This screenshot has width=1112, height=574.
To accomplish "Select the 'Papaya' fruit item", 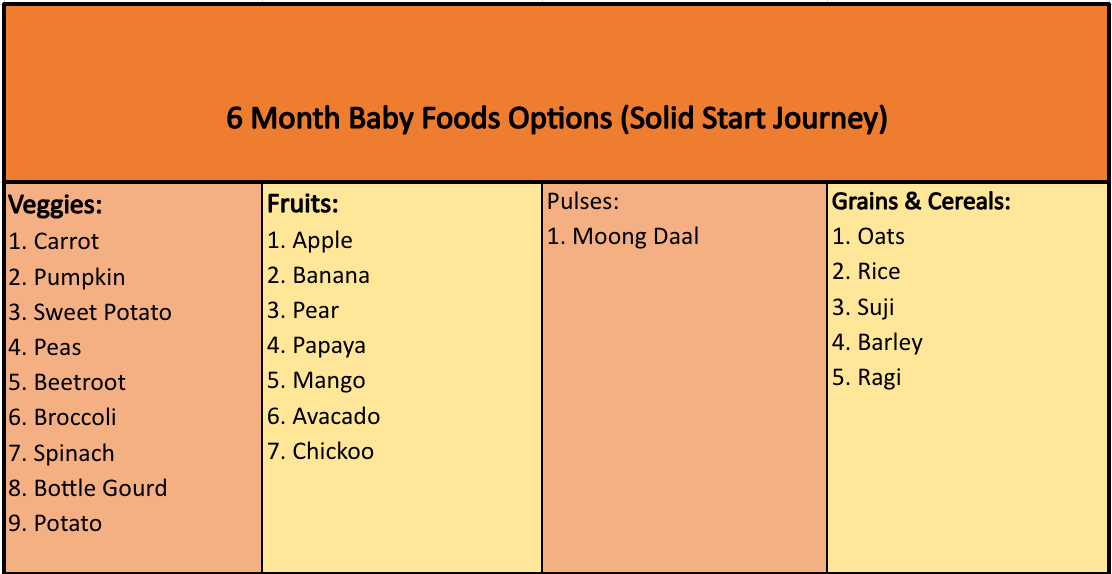I will coord(329,346).
